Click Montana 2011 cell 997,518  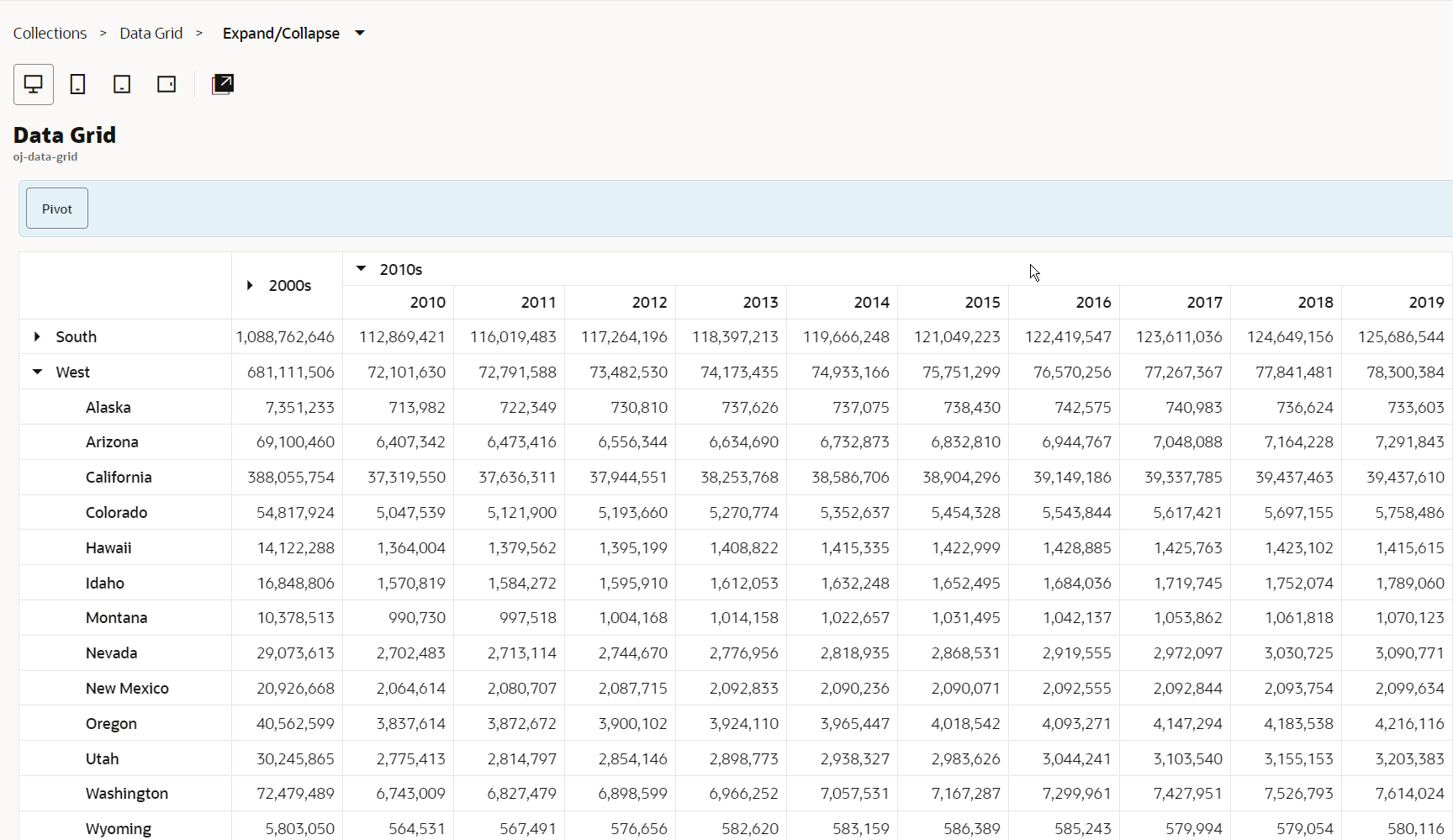510,618
